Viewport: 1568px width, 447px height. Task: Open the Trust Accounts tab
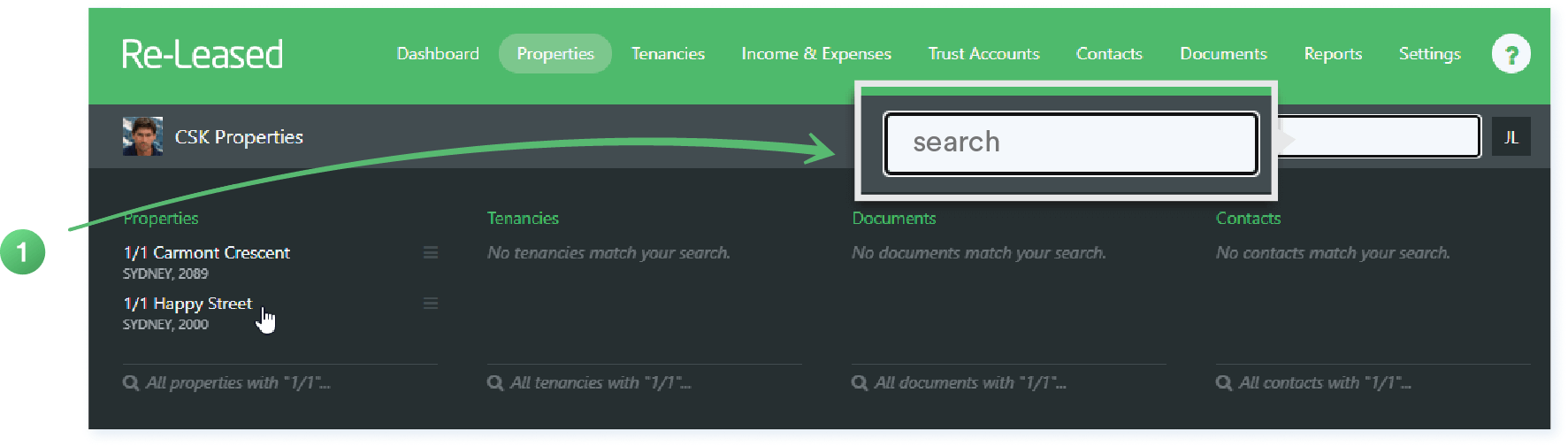[983, 54]
